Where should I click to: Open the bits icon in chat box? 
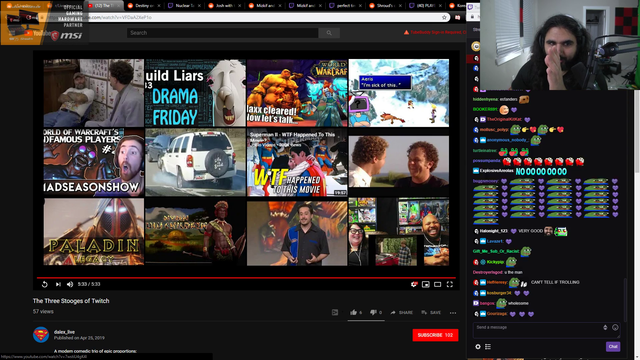[605, 327]
